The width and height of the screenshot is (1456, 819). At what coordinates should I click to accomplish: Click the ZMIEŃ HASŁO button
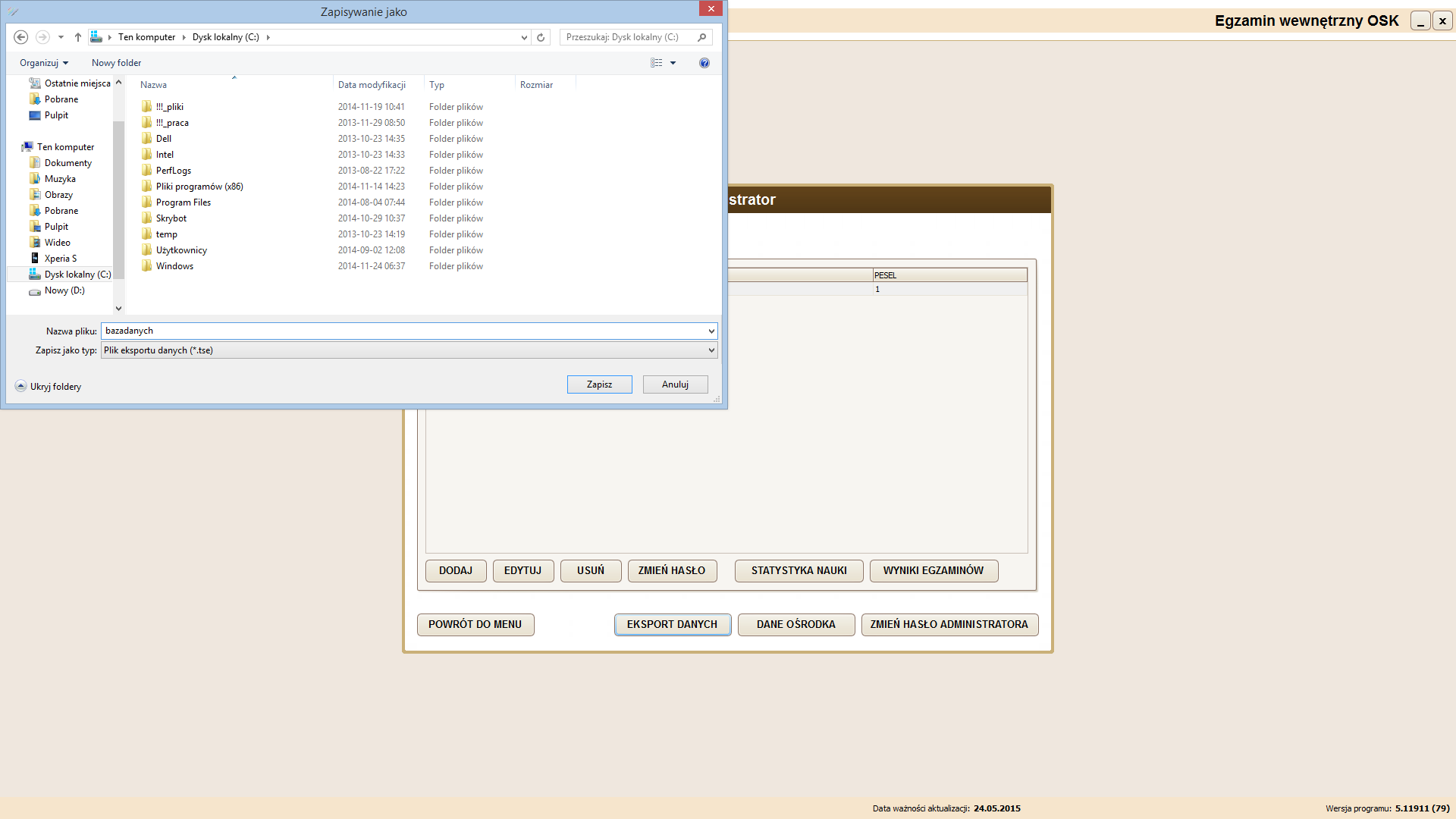point(672,570)
